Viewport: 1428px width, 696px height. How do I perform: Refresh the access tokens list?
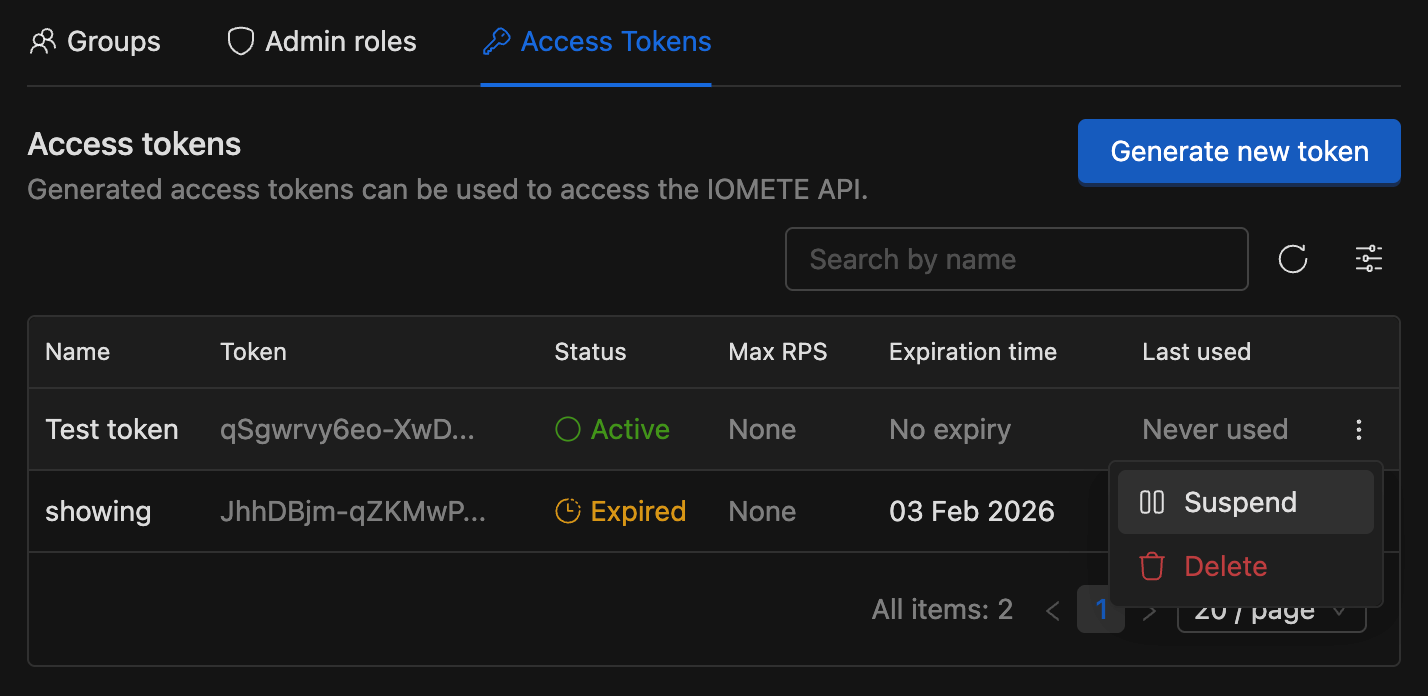1293,259
